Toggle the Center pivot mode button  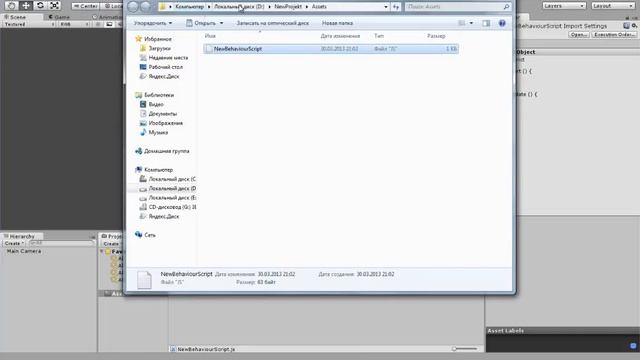(85, 6)
